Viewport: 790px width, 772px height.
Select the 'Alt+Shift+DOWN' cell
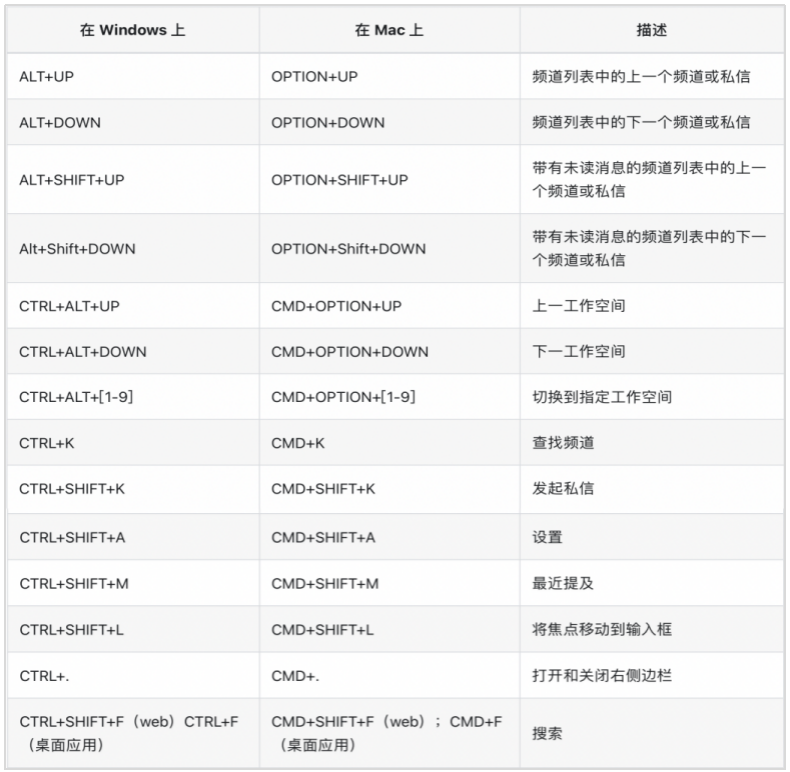click(x=133, y=248)
